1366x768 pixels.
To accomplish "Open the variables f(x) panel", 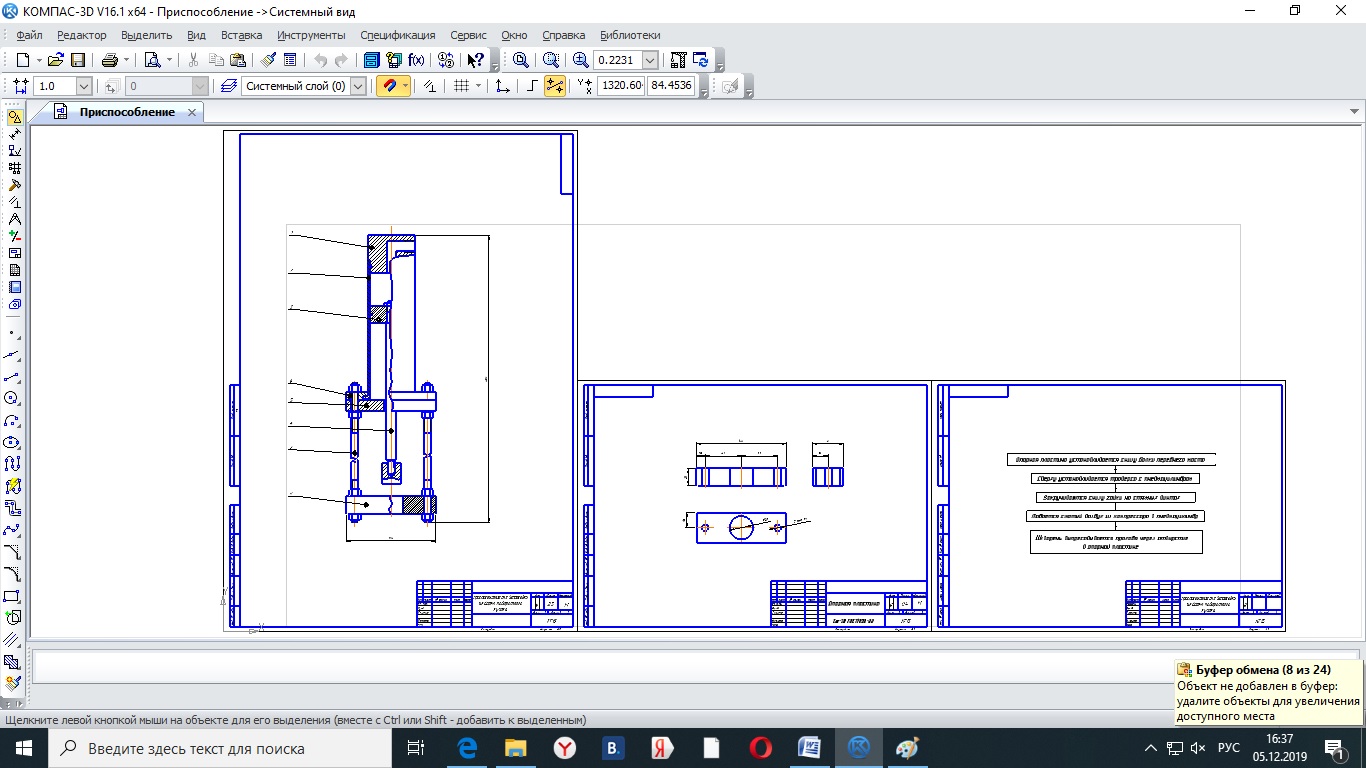I will click(x=417, y=60).
